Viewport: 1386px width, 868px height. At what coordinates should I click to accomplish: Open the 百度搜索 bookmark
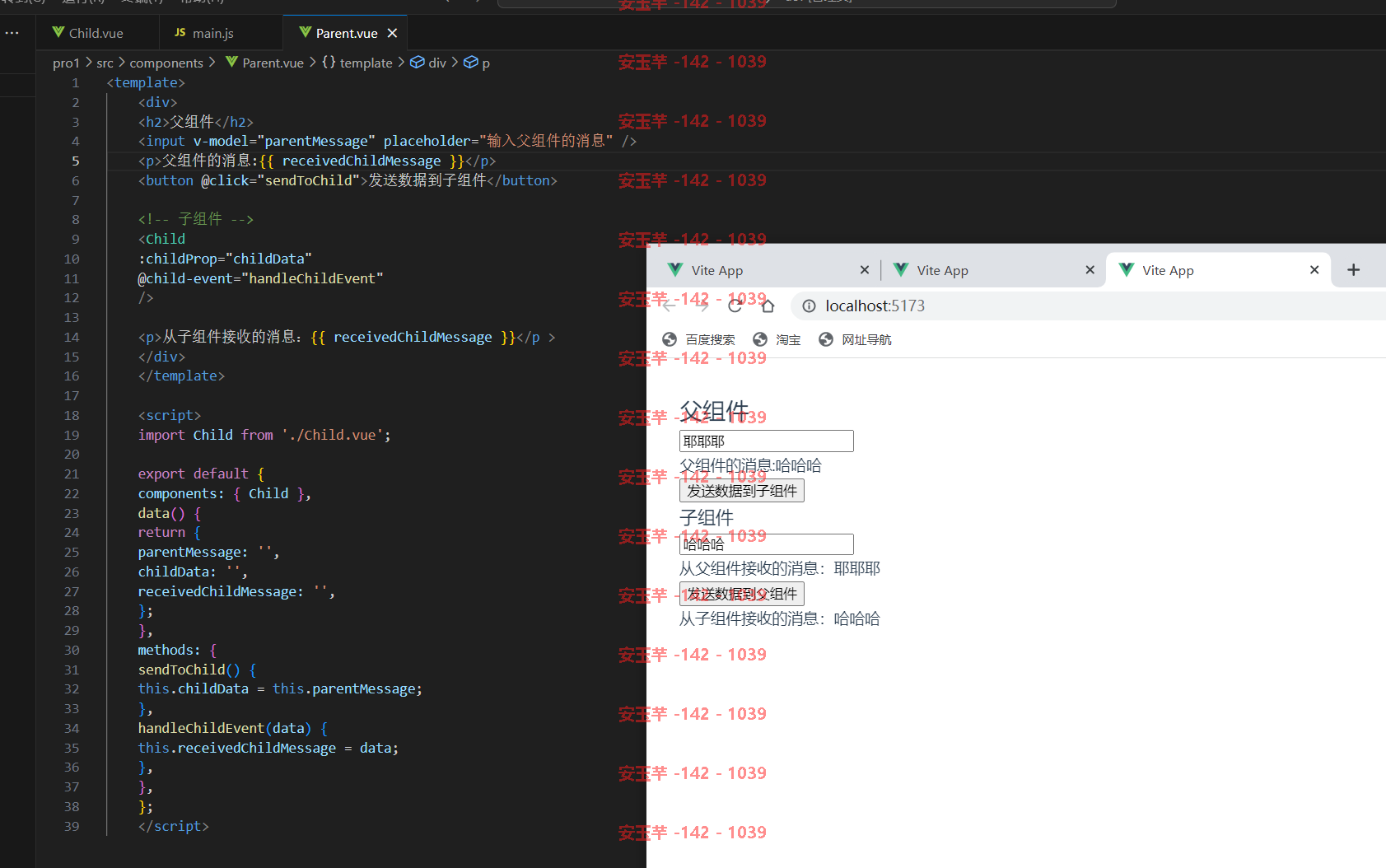698,339
